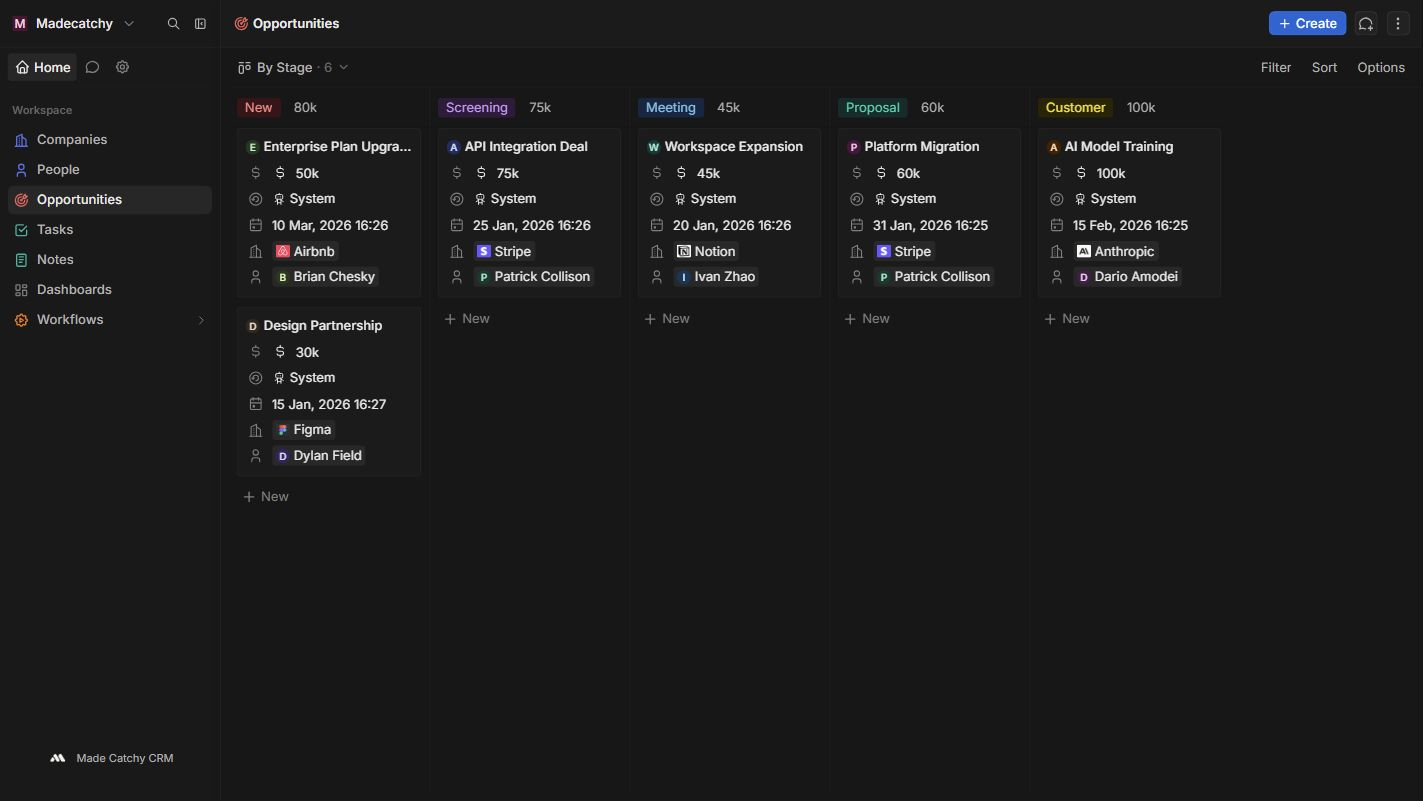Add new opportunity in Meeting column
The width and height of the screenshot is (1423, 801).
[667, 318]
